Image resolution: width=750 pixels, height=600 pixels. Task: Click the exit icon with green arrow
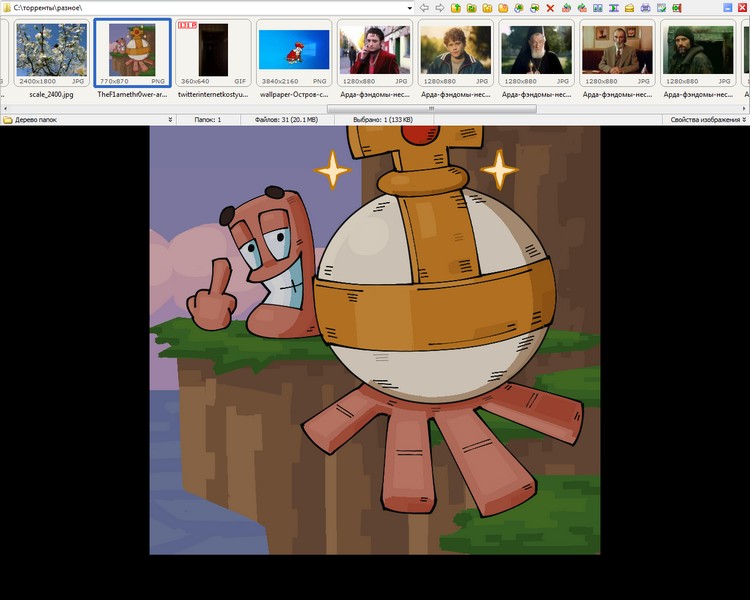(677, 8)
